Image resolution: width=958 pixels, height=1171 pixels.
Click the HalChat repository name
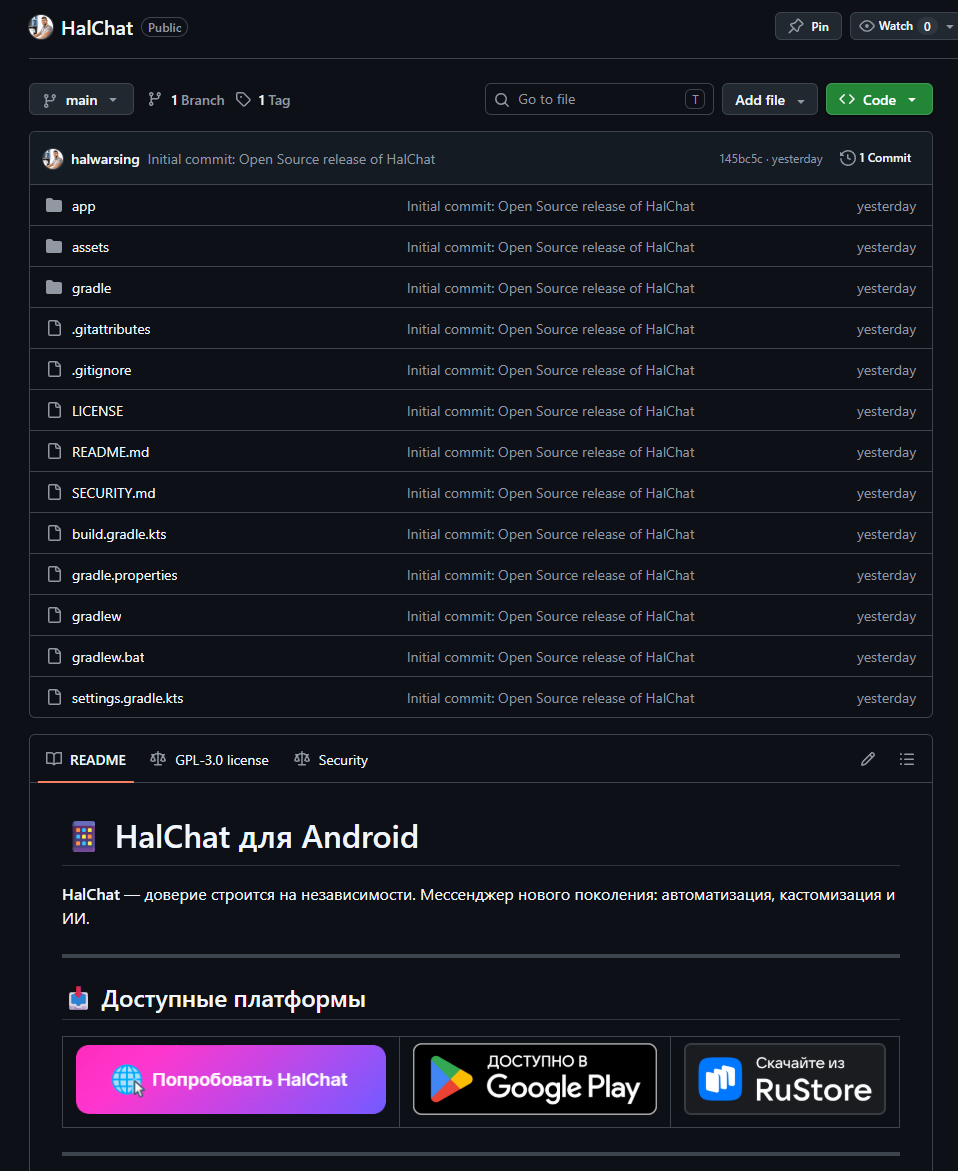tap(97, 28)
